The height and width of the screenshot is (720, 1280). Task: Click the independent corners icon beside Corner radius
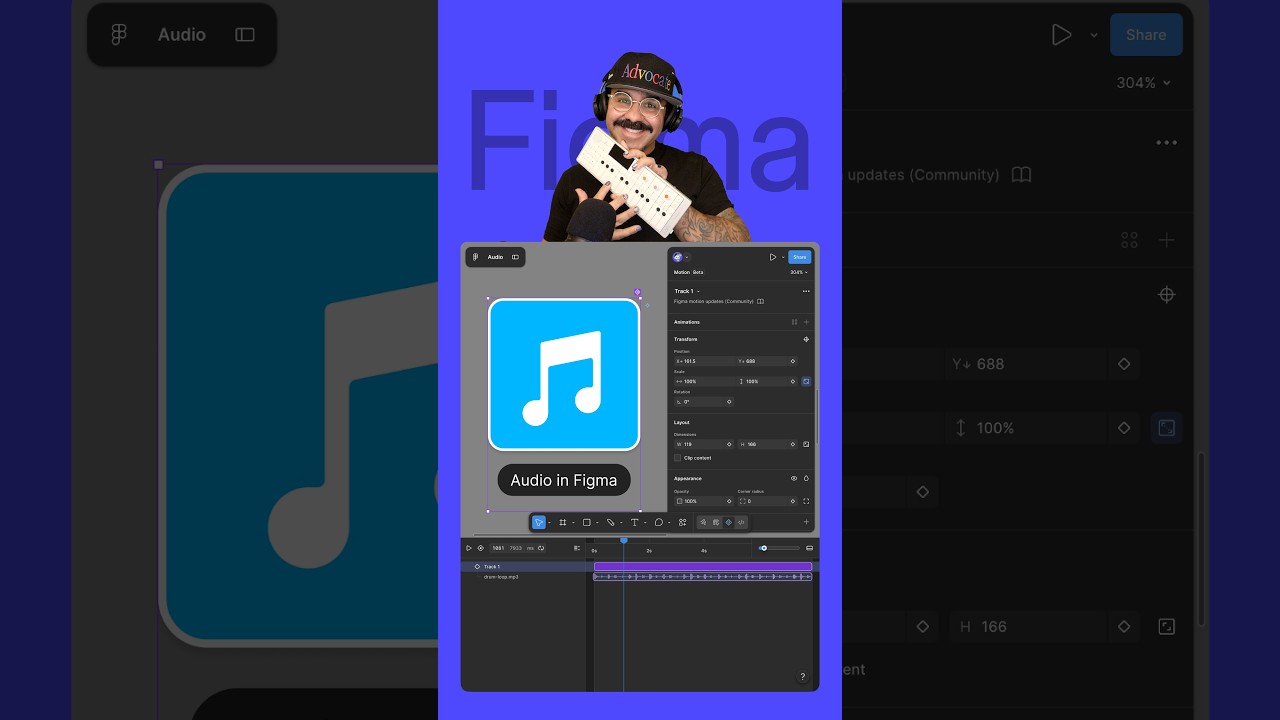click(x=806, y=501)
